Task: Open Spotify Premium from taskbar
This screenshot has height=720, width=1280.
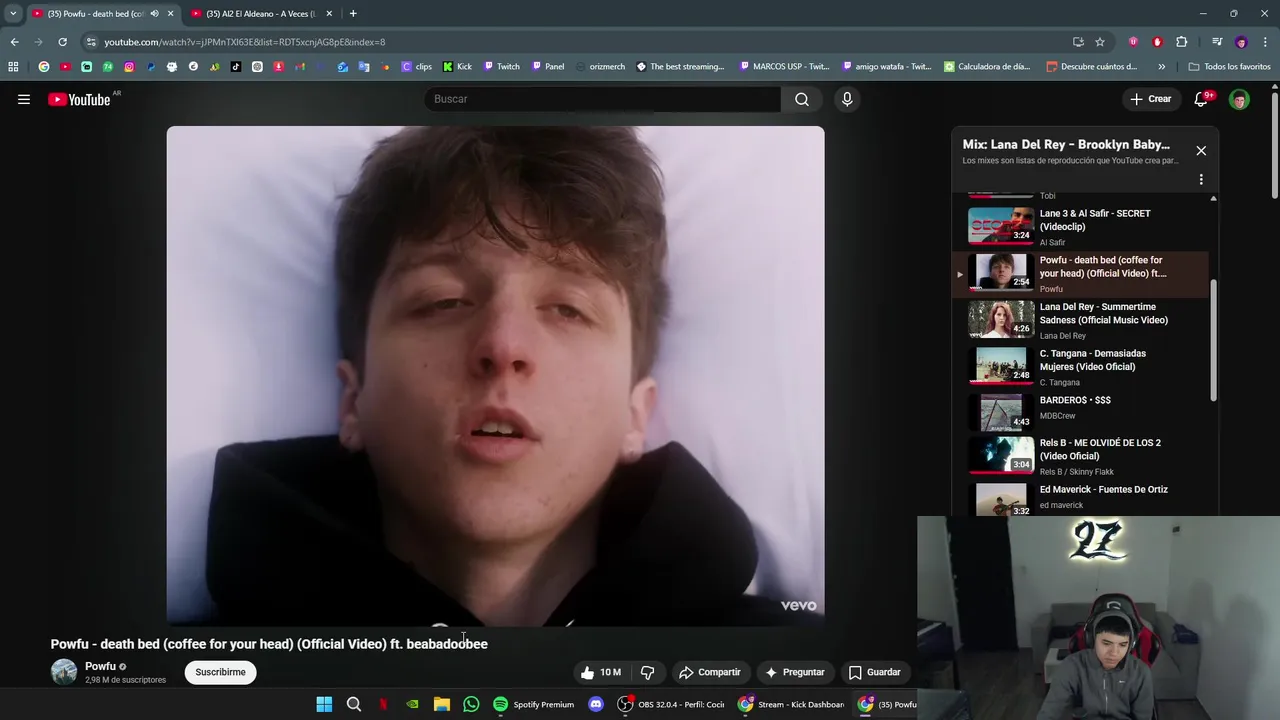Action: pos(534,704)
